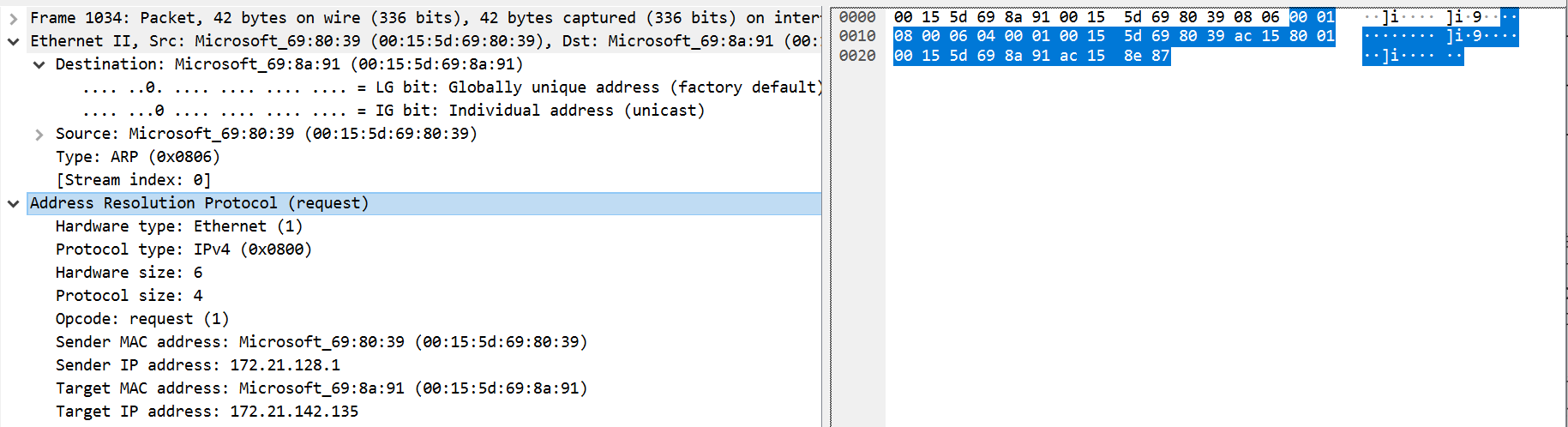Select the Protocol size: 4 field

tap(129, 296)
